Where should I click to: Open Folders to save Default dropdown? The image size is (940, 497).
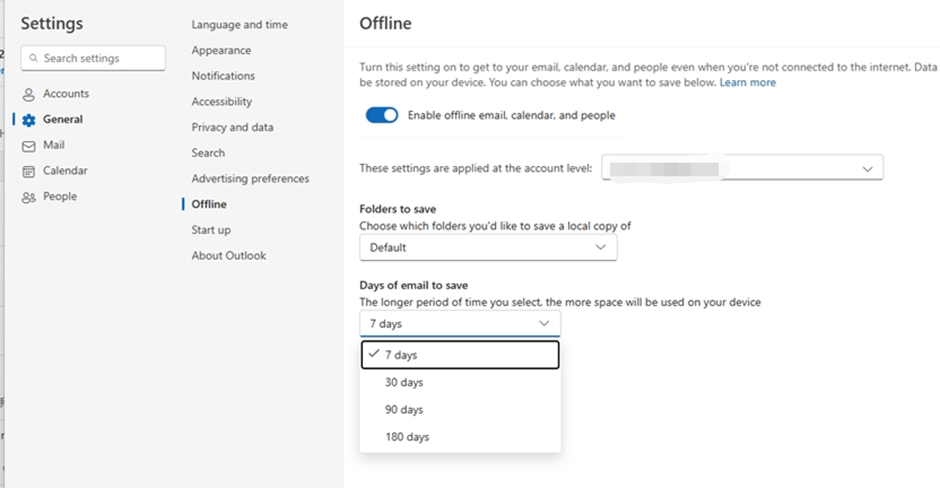tap(488, 248)
